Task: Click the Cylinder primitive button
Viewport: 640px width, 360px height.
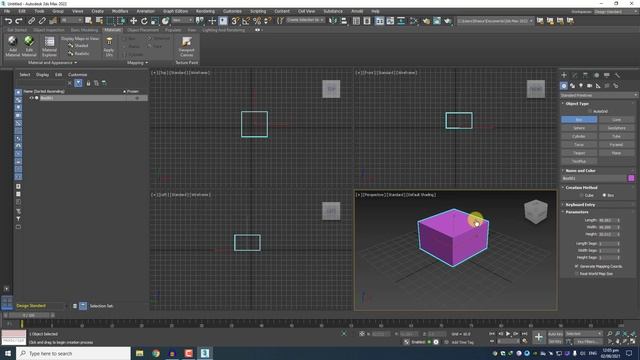Action: pyautogui.click(x=579, y=136)
